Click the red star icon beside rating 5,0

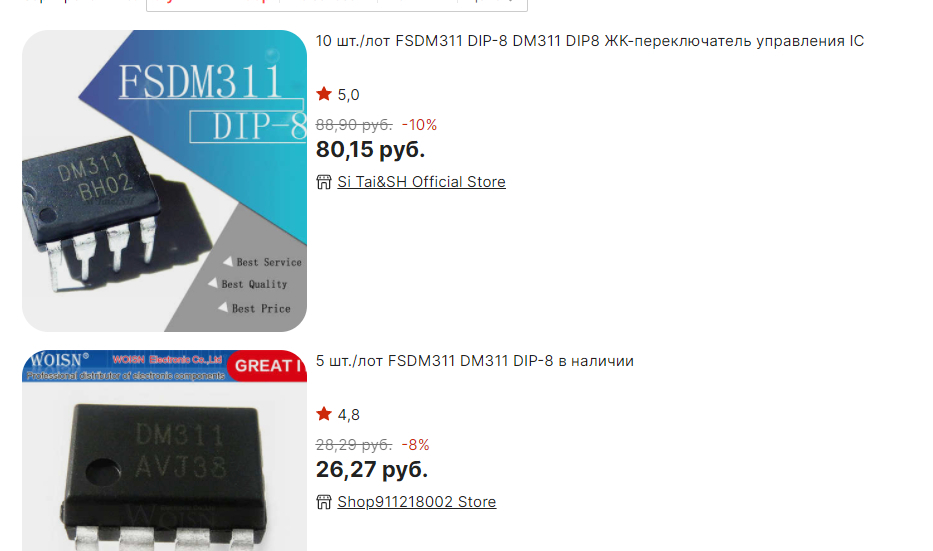click(324, 94)
